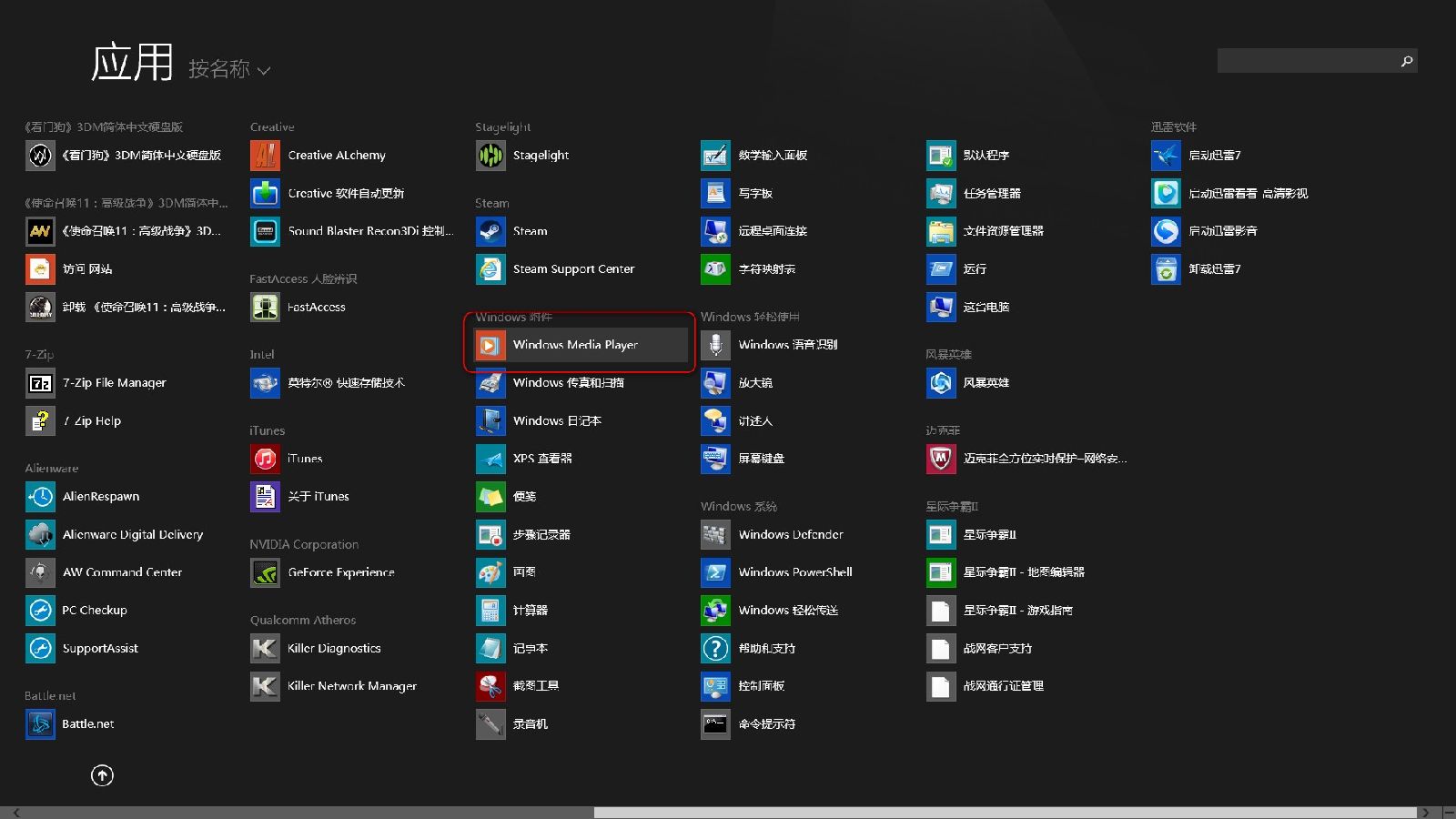The width and height of the screenshot is (1456, 819).
Task: Open Windows 传真和扫描
Action: click(x=551, y=383)
